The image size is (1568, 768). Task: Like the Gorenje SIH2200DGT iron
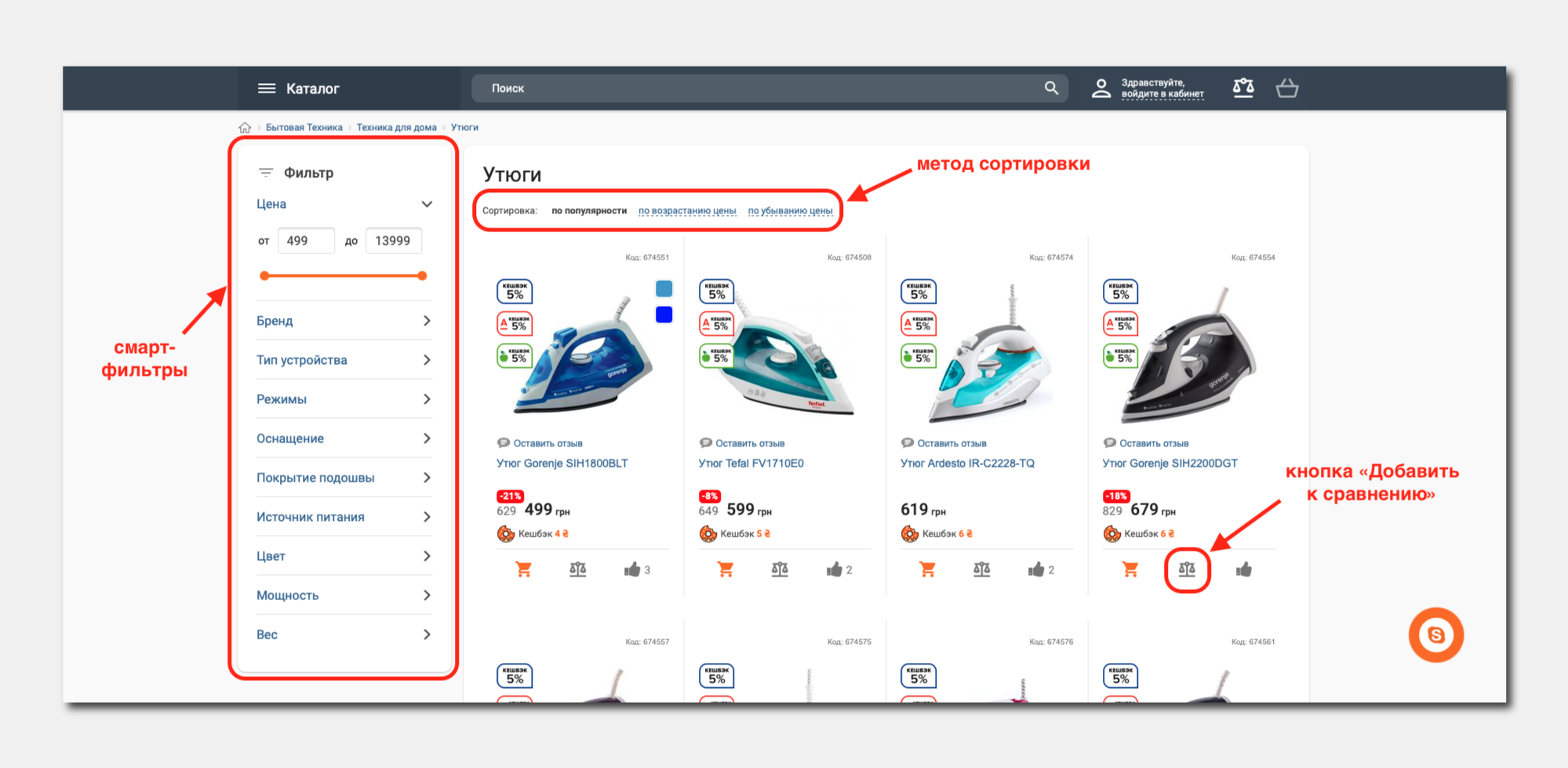[x=1244, y=570]
